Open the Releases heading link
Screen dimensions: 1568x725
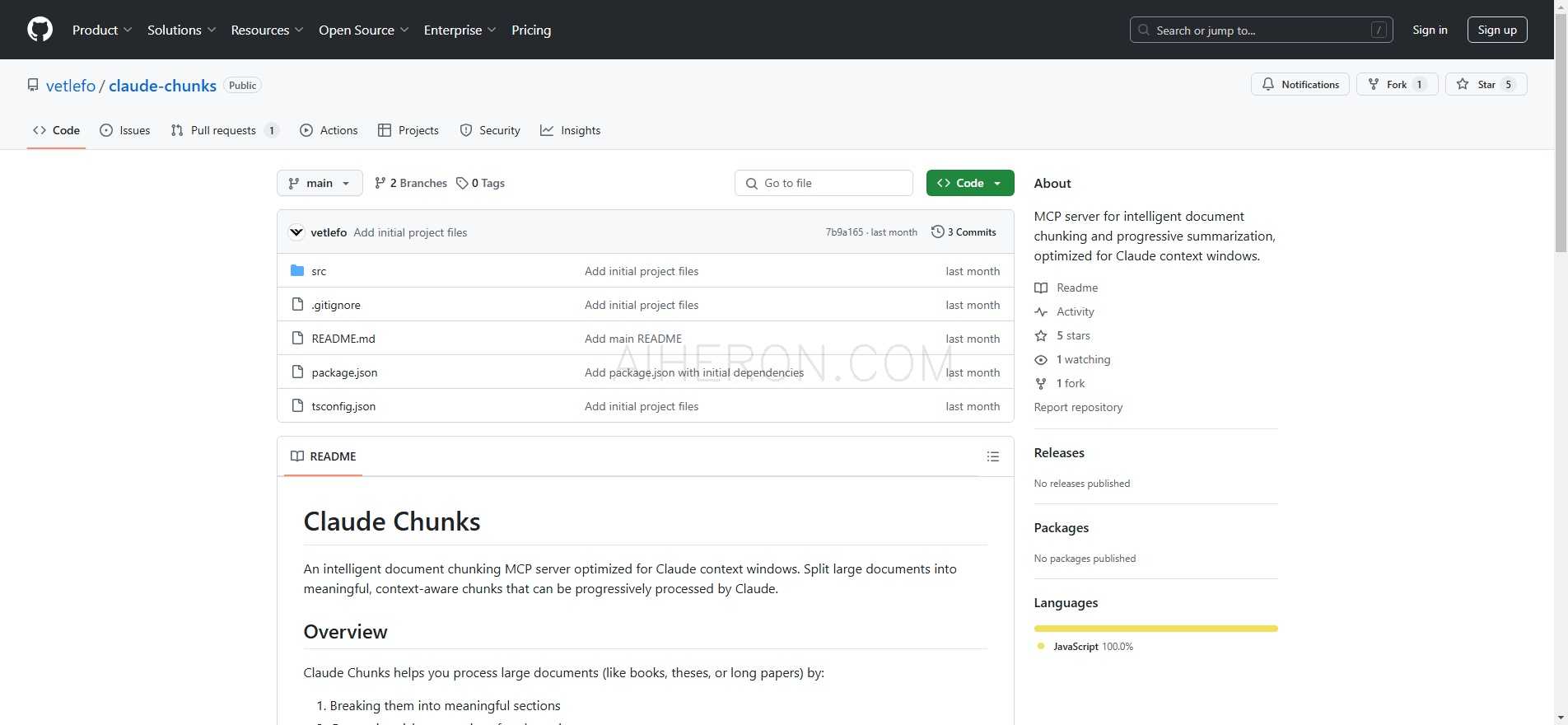pyautogui.click(x=1059, y=453)
